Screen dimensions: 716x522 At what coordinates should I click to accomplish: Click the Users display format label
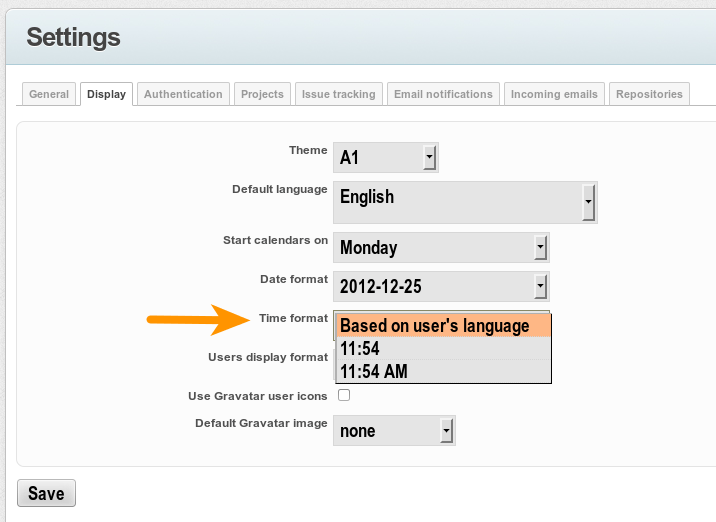(x=268, y=357)
